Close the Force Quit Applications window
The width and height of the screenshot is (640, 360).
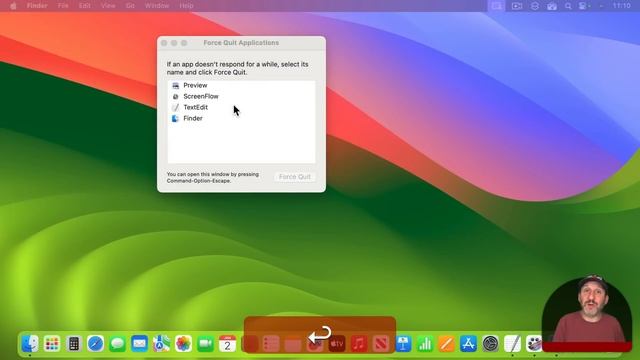164,43
